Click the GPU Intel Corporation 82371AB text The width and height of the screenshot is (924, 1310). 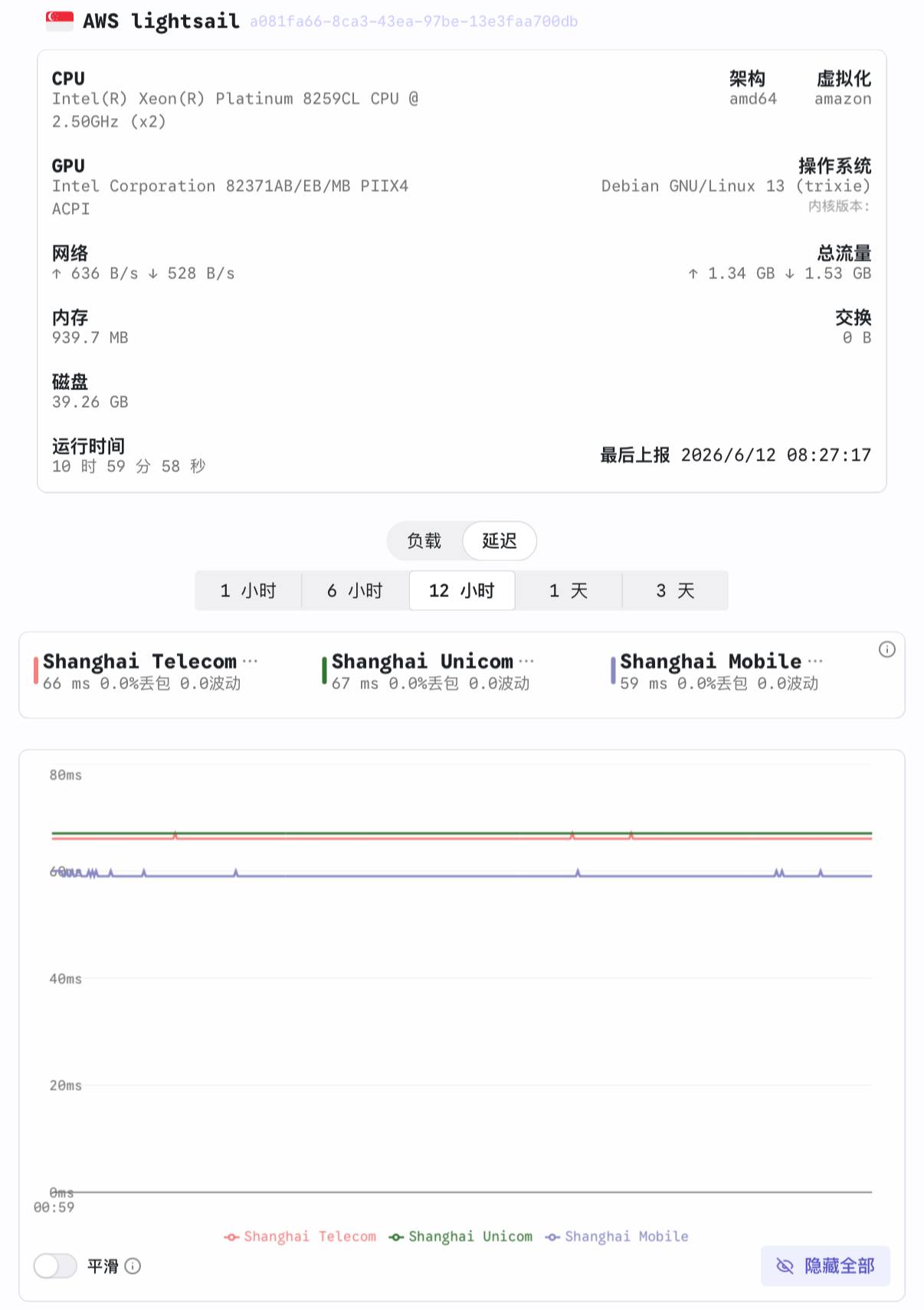(230, 197)
